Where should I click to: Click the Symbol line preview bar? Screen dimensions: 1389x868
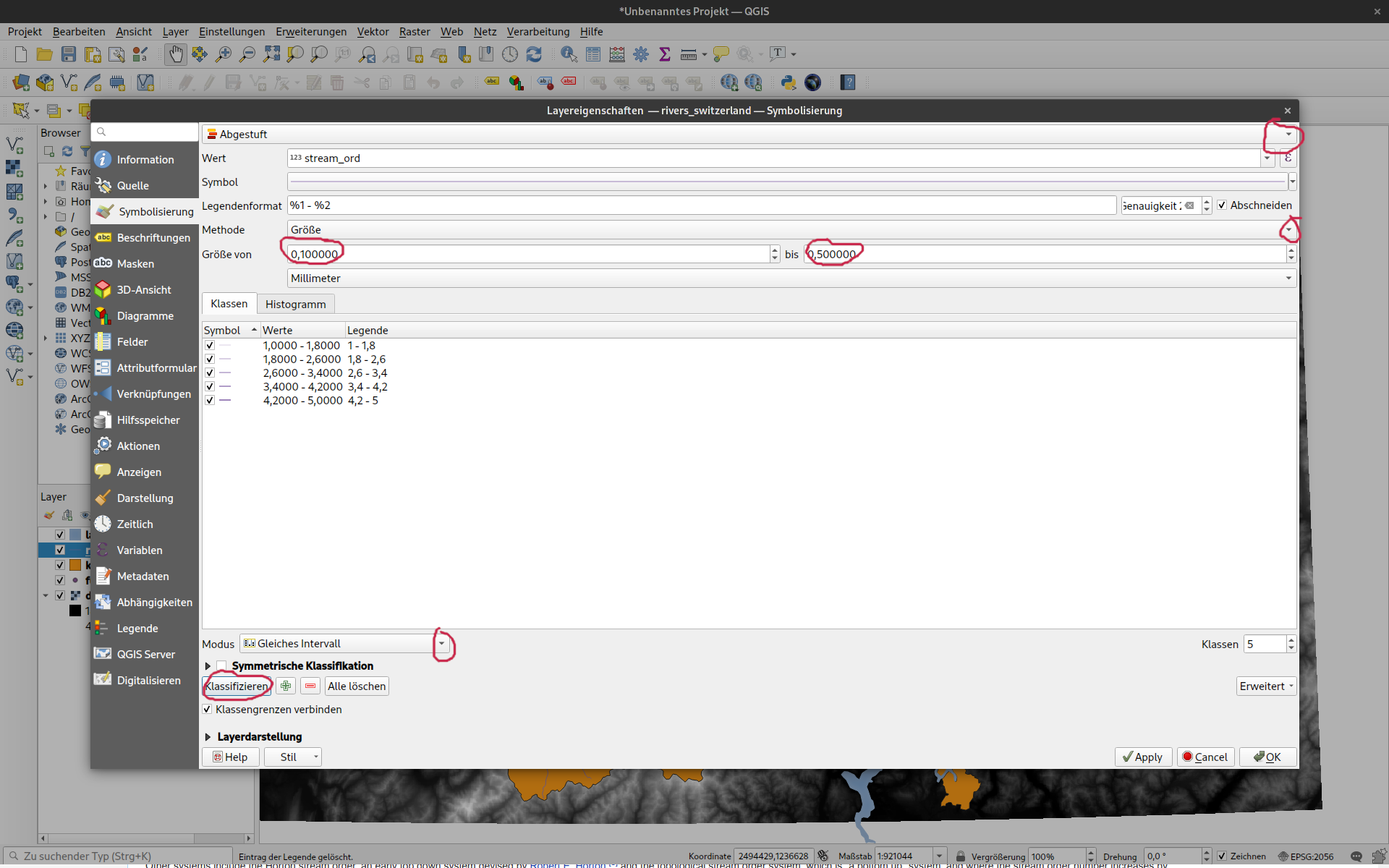(x=787, y=182)
